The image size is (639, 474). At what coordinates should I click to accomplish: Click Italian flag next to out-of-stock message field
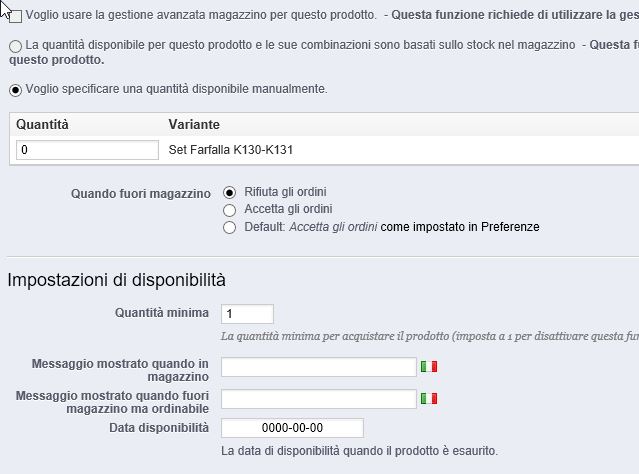(429, 399)
